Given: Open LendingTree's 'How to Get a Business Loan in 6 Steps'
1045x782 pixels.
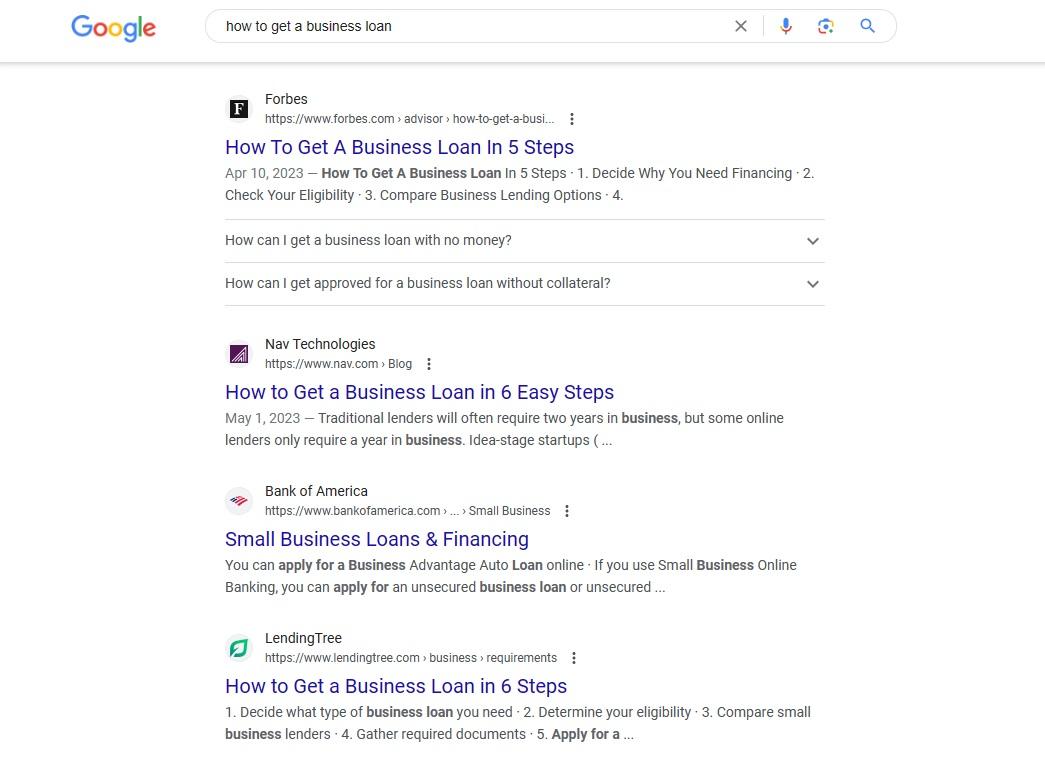Looking at the screenshot, I should 396,686.
